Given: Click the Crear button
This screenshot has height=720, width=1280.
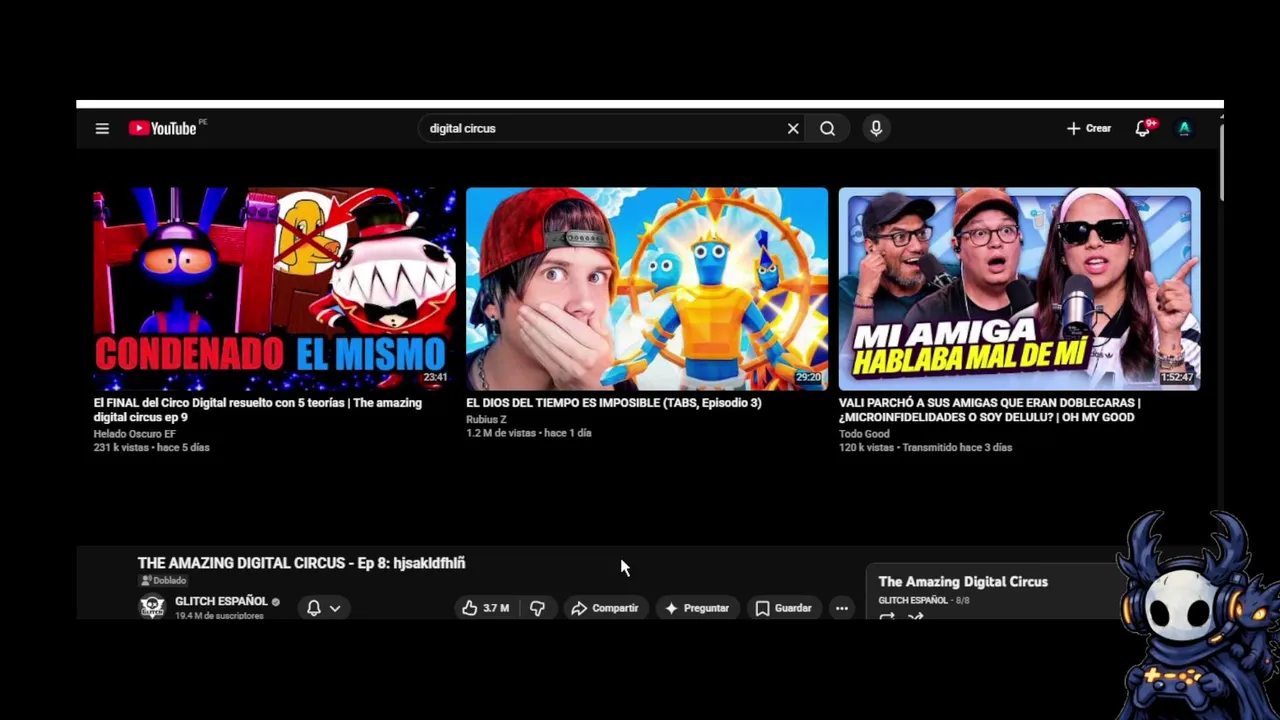Looking at the screenshot, I should [x=1089, y=128].
